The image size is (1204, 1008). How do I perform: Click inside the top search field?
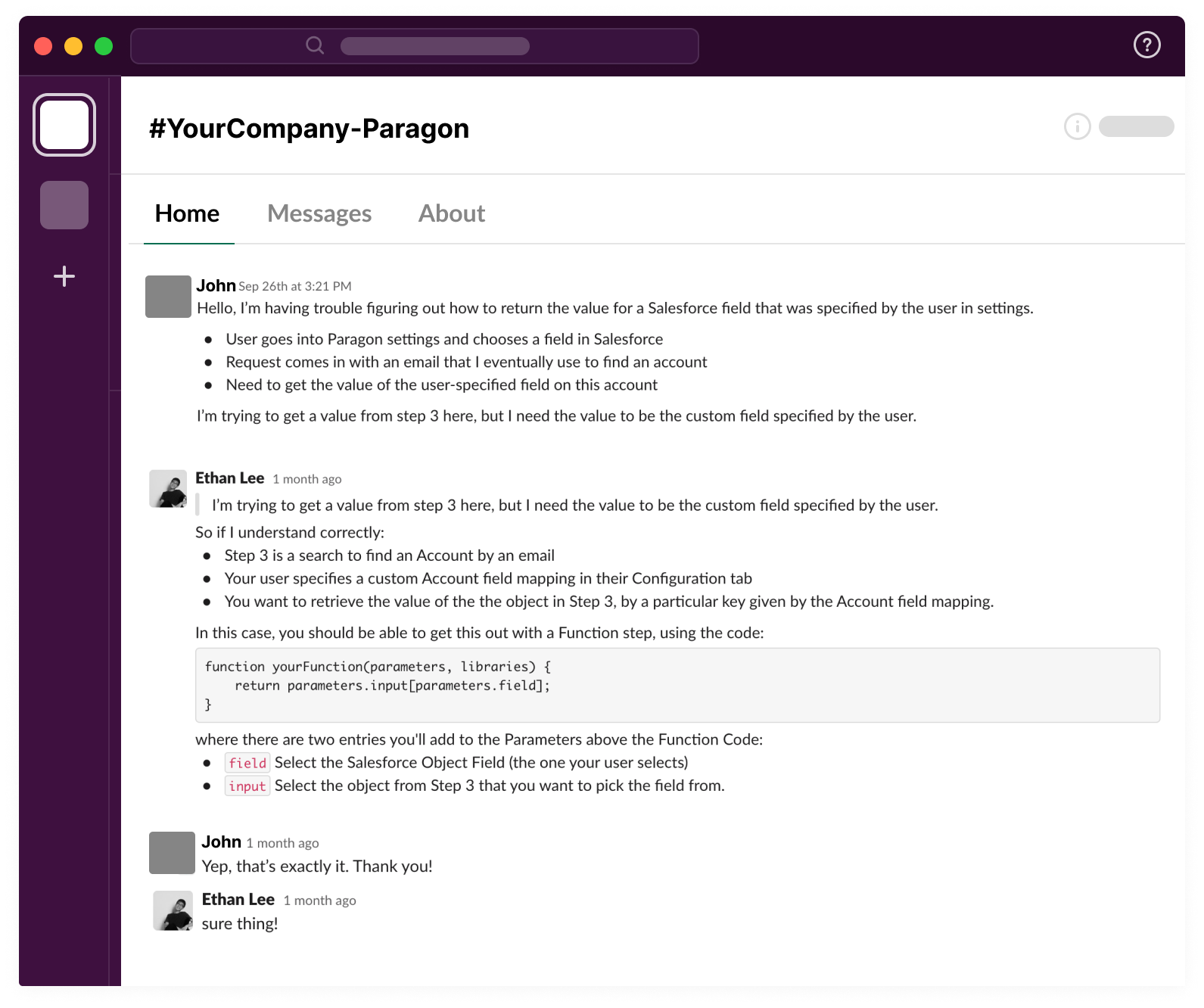click(x=415, y=46)
